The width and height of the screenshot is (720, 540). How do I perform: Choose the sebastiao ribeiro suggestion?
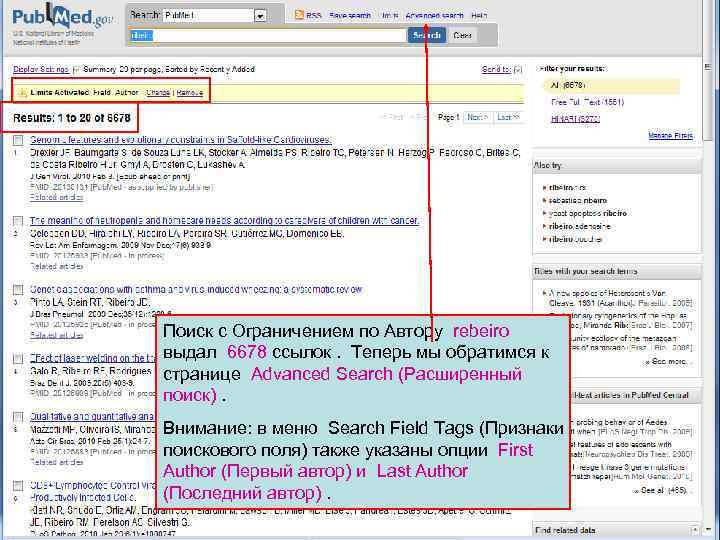click(x=578, y=201)
